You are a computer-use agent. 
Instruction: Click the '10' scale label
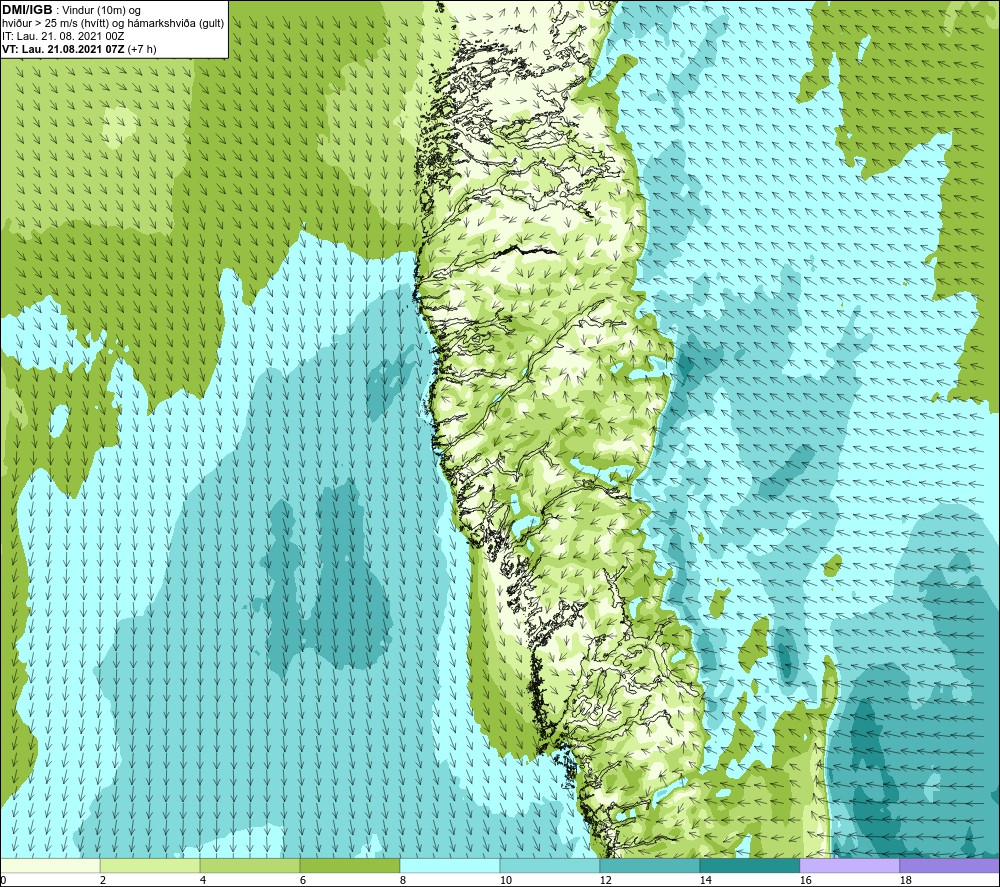pos(506,881)
